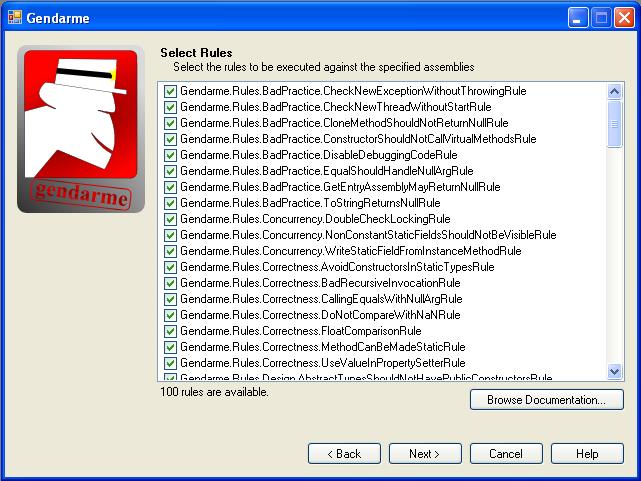The image size is (641, 481).
Task: Select the BadPractice.EqualShouldHandleNullArgRule text row
Action: tap(327, 171)
